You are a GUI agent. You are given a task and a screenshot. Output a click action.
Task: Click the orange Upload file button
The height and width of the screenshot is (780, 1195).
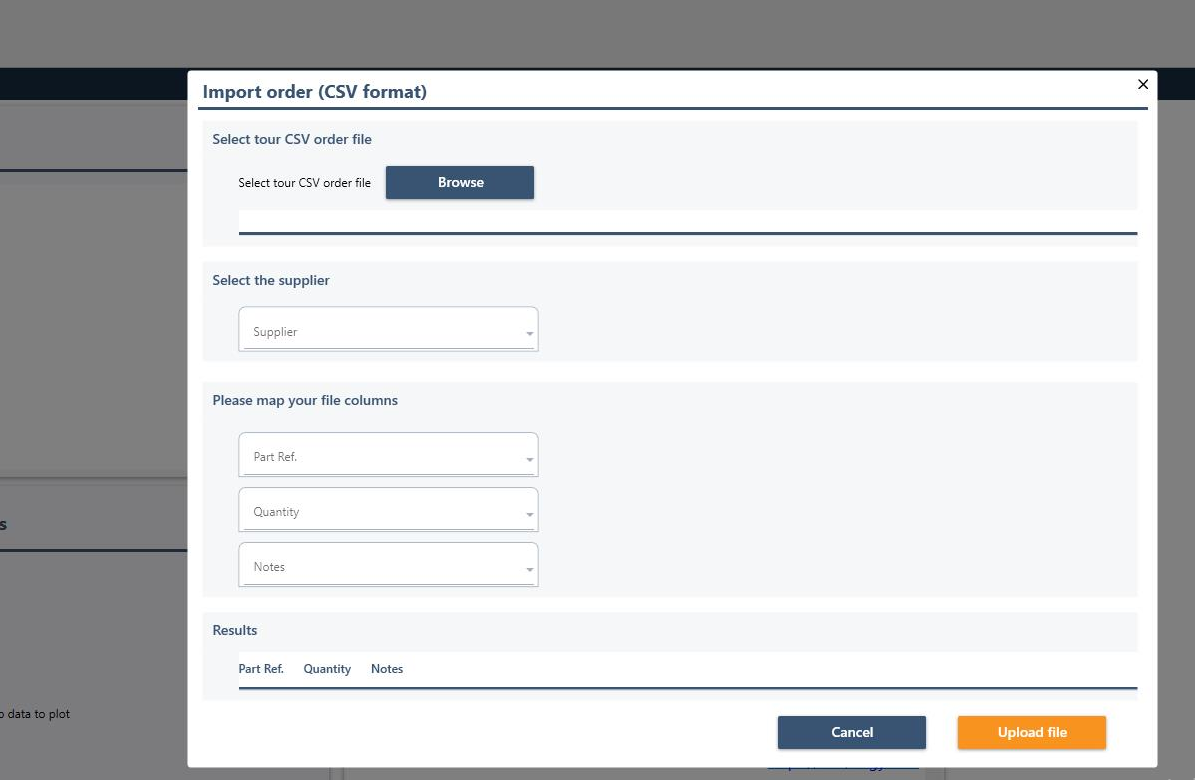pos(1031,733)
